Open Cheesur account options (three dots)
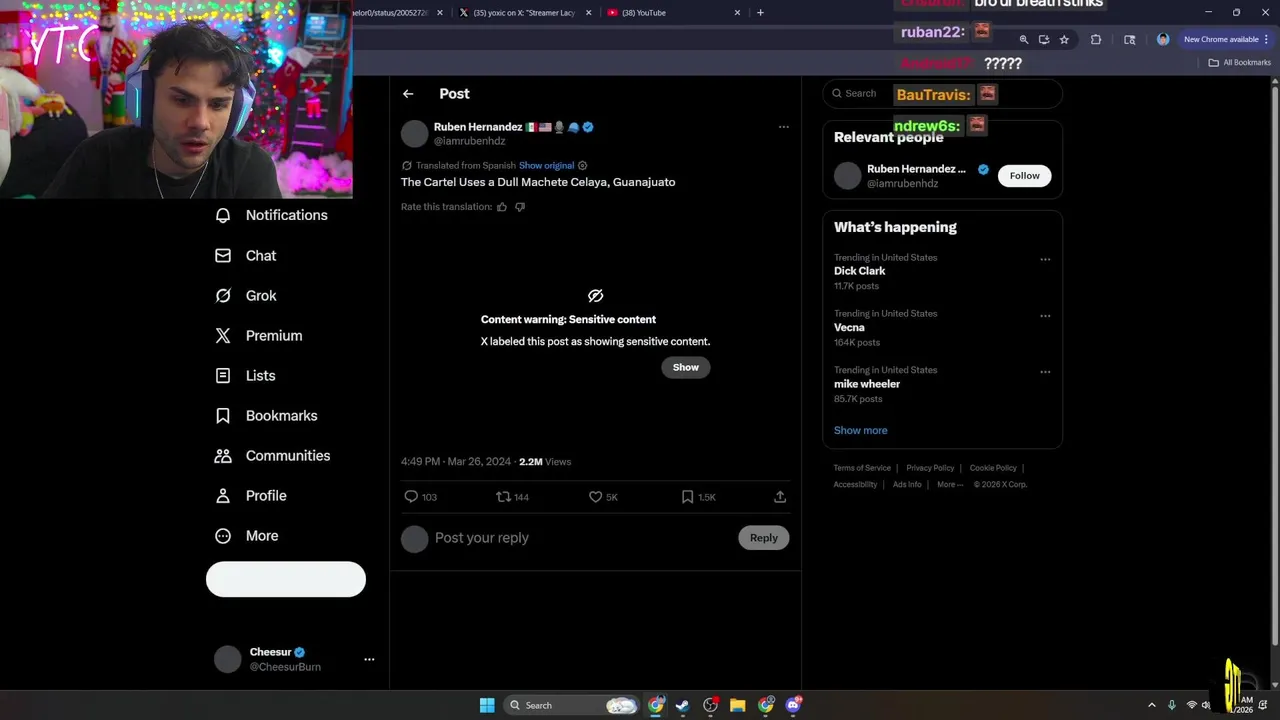This screenshot has width=1280, height=720. pos(369,659)
